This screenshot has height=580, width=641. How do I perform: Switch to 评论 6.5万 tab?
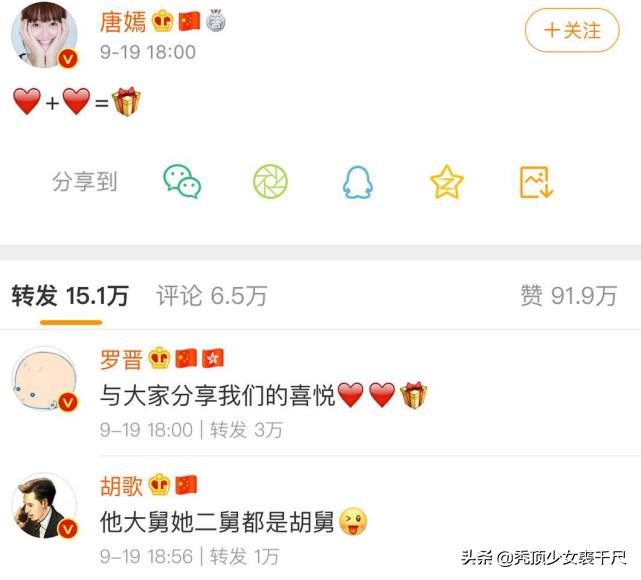click(212, 296)
